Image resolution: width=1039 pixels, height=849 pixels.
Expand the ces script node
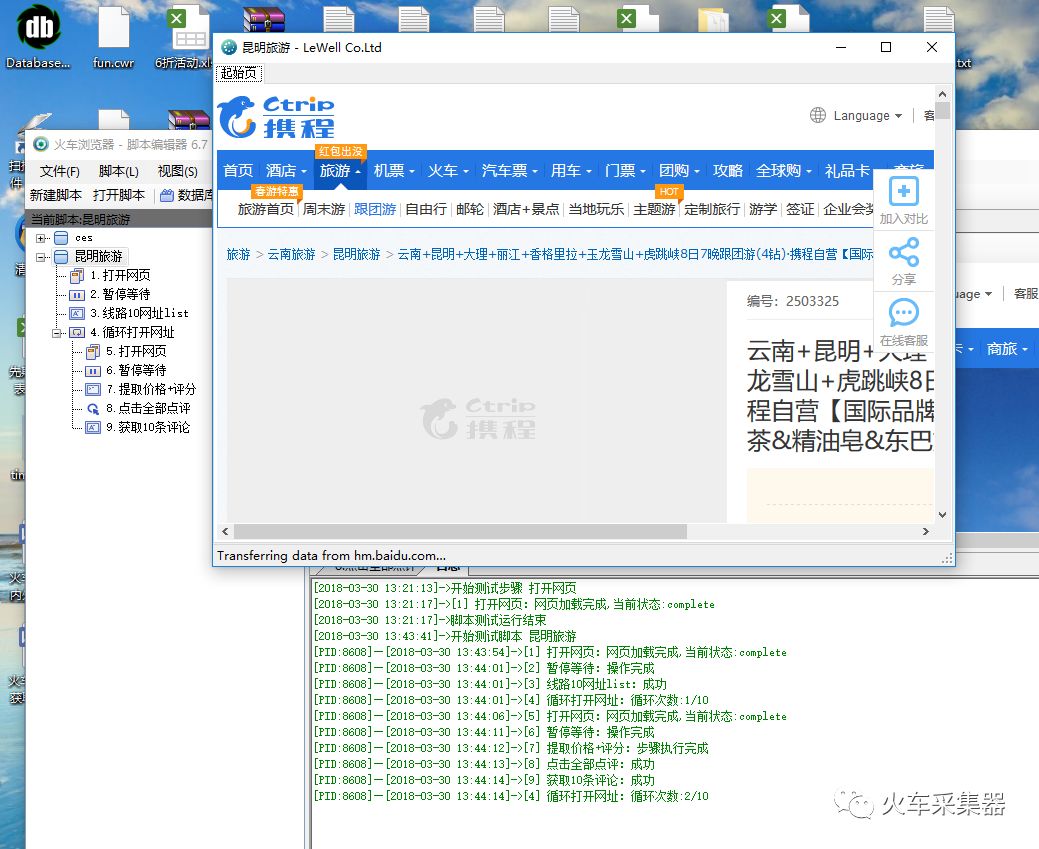(x=41, y=238)
